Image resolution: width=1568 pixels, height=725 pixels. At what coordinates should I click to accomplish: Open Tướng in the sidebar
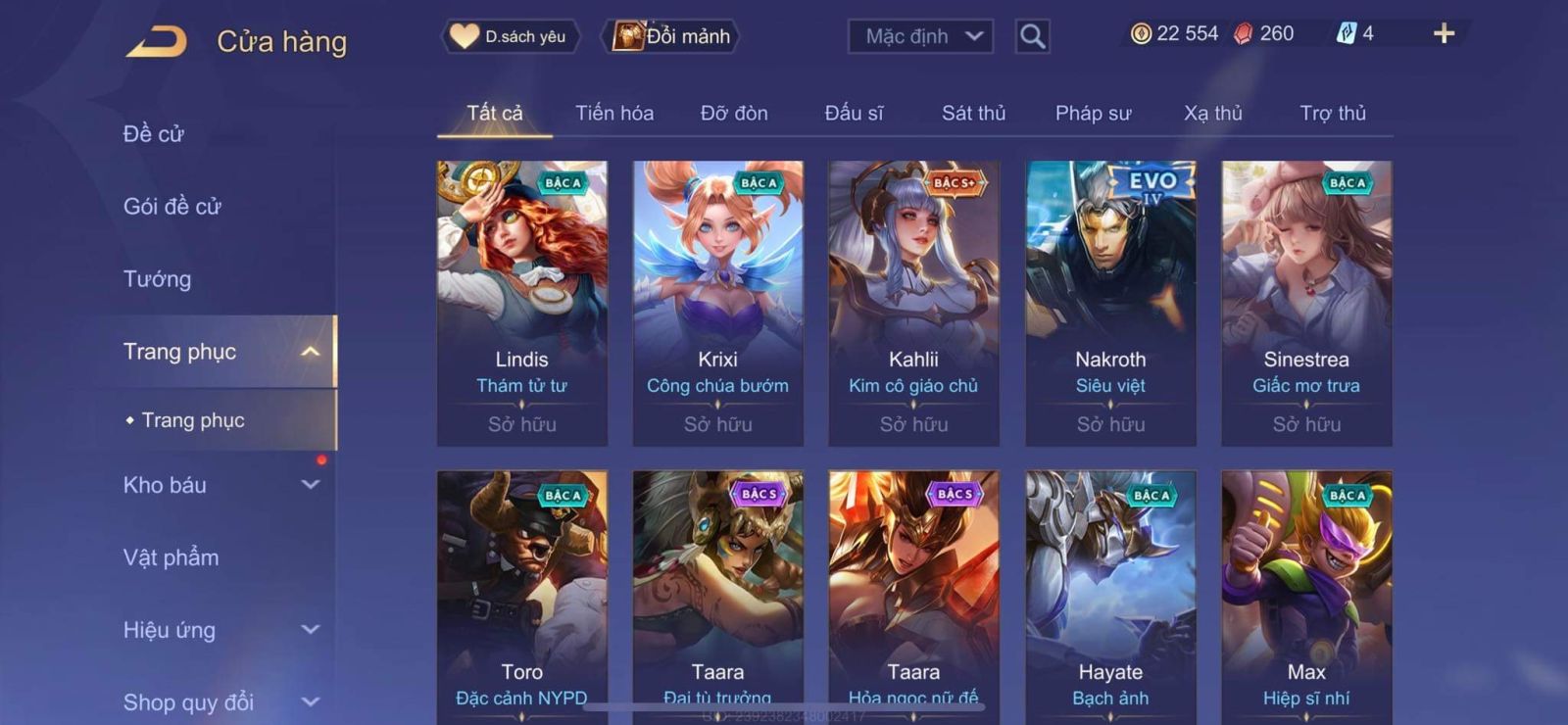(157, 279)
